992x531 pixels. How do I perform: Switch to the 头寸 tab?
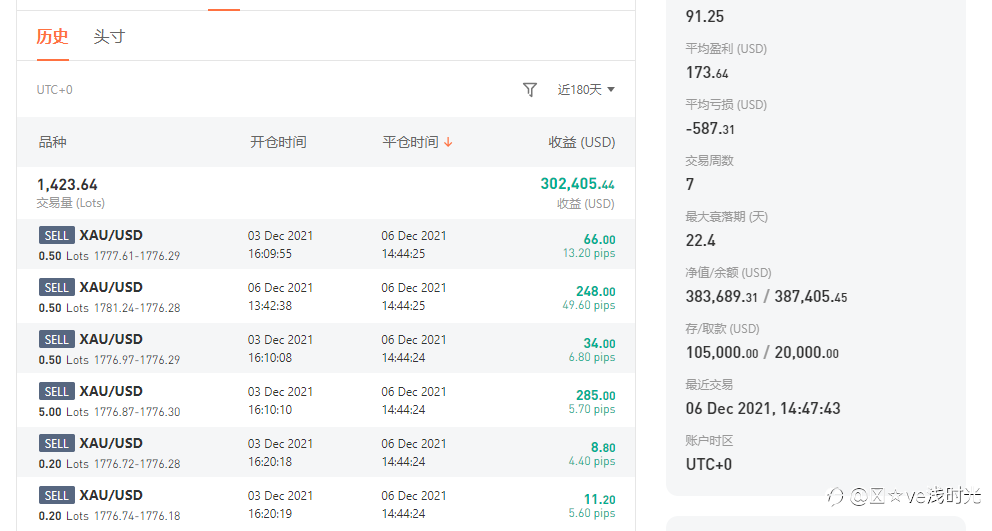coord(109,37)
